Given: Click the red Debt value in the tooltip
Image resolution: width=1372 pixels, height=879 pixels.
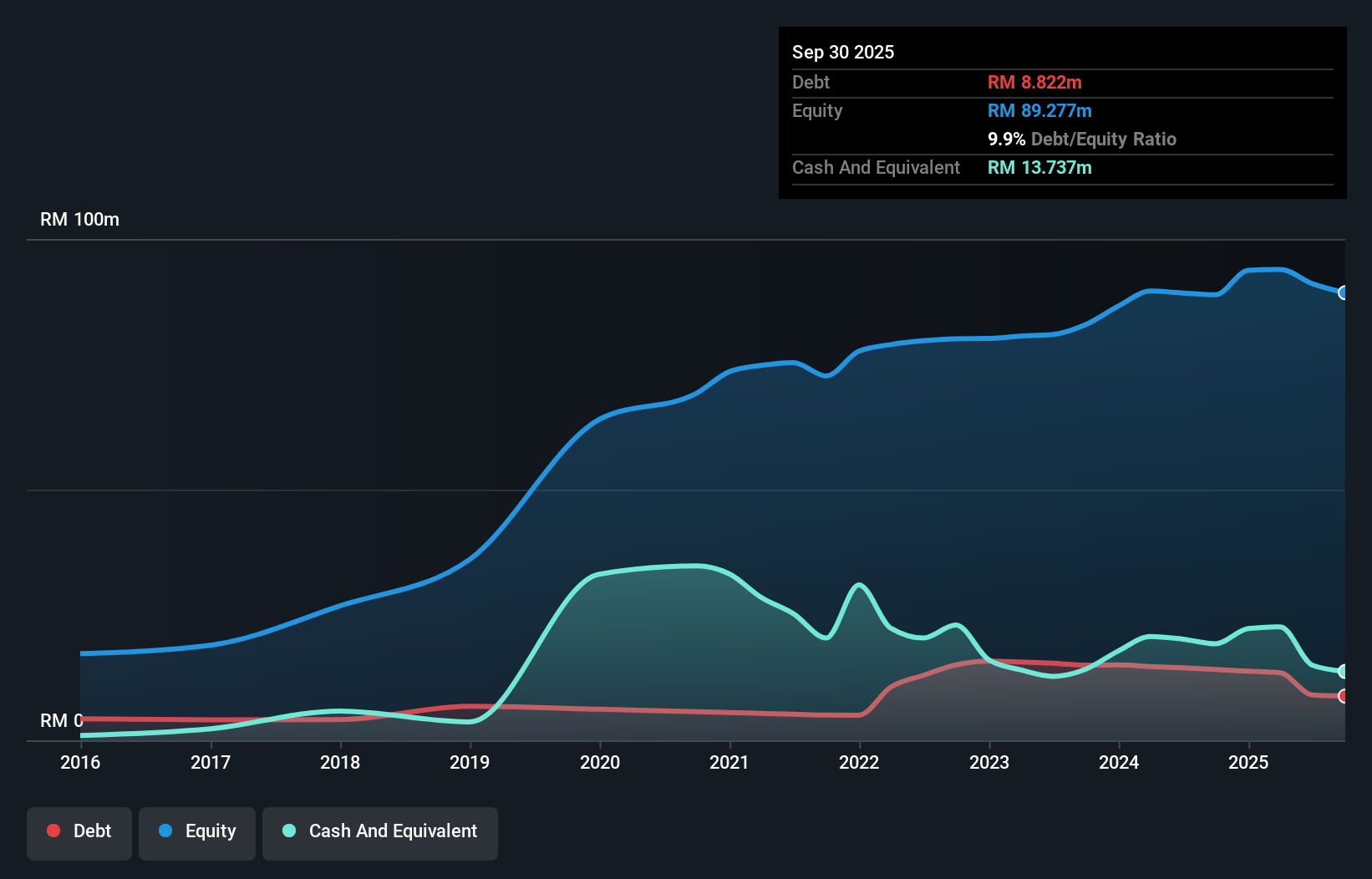Looking at the screenshot, I should tap(1034, 82).
